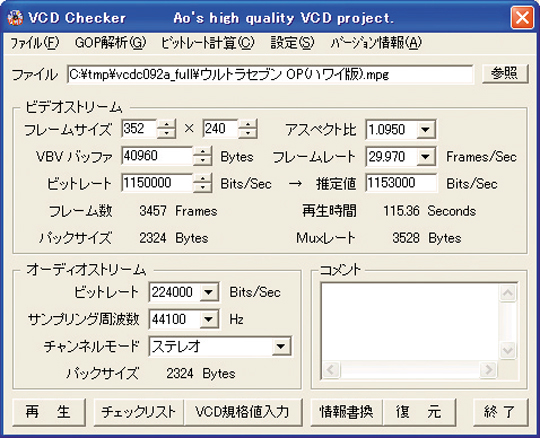The height and width of the screenshot is (438, 540).
Task: Increase frame width 352 with up spinner
Action: click(166, 125)
